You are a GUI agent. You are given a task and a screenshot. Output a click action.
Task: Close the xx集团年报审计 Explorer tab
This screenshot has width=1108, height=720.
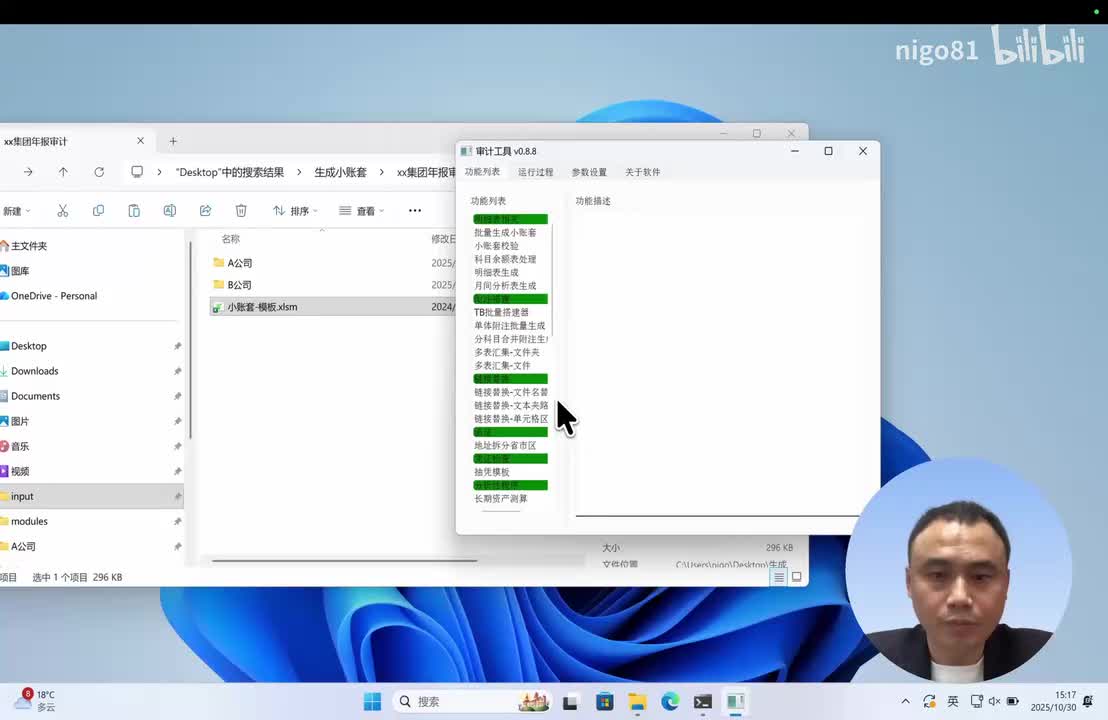[x=141, y=141]
